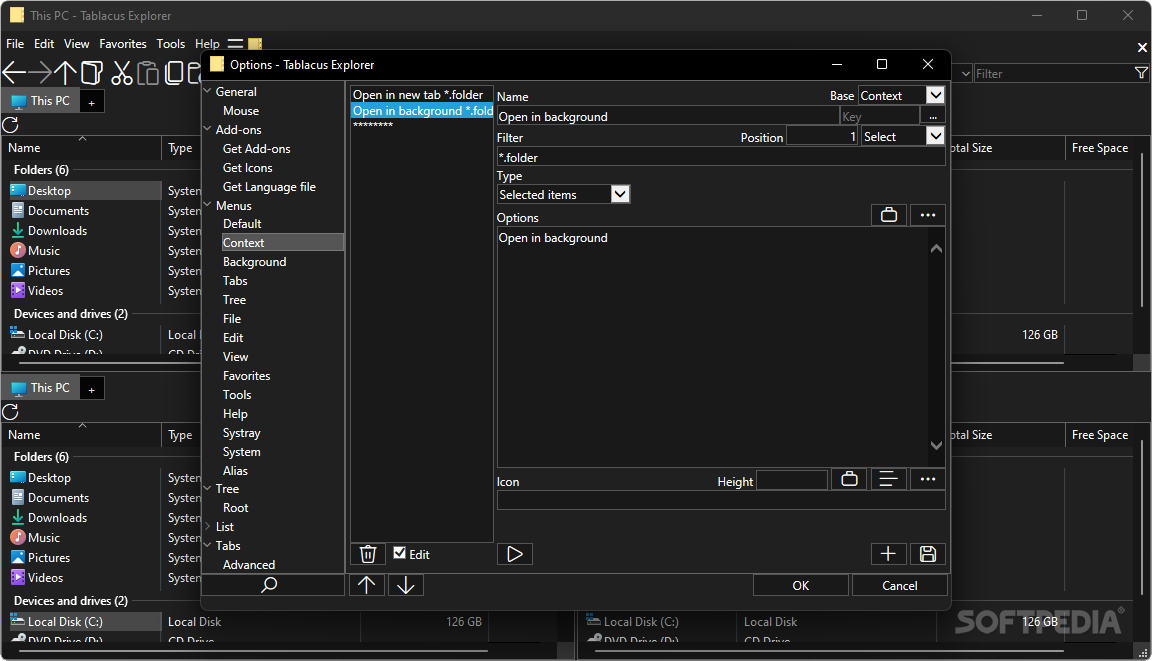Click the filter funnel icon
1152x661 pixels.
pos(1141,73)
